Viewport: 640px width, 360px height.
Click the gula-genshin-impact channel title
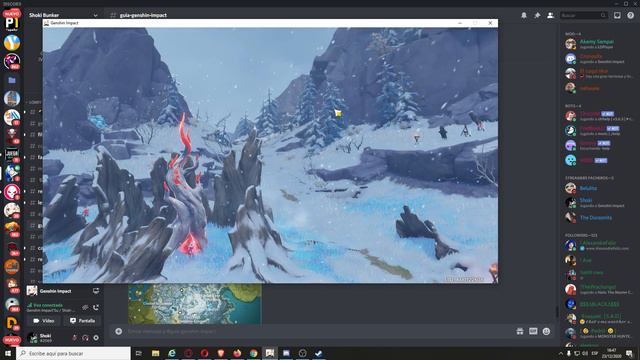143,15
